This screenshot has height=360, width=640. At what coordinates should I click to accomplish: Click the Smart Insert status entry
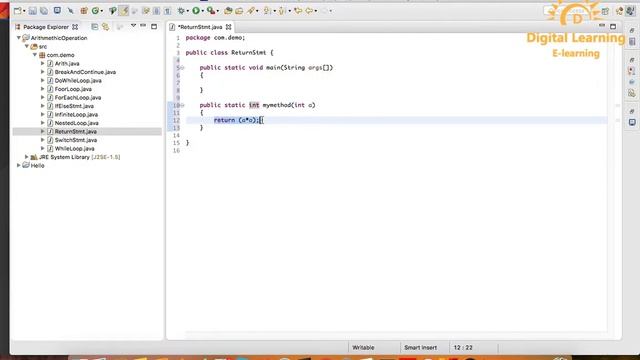pos(420,348)
